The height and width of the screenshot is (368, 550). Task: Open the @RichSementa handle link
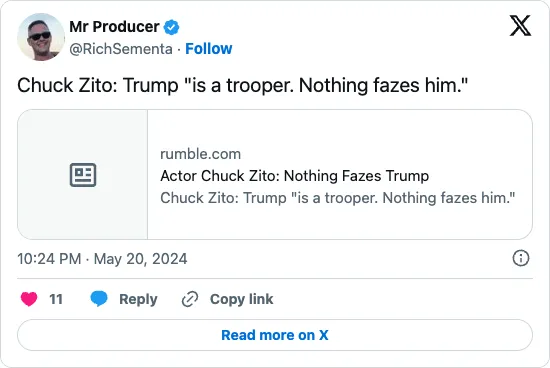(121, 49)
